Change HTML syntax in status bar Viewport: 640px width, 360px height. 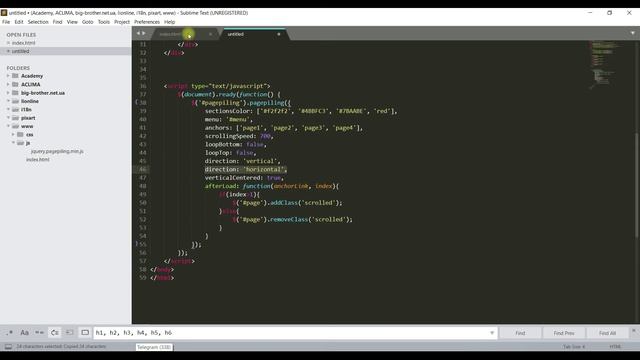point(615,347)
